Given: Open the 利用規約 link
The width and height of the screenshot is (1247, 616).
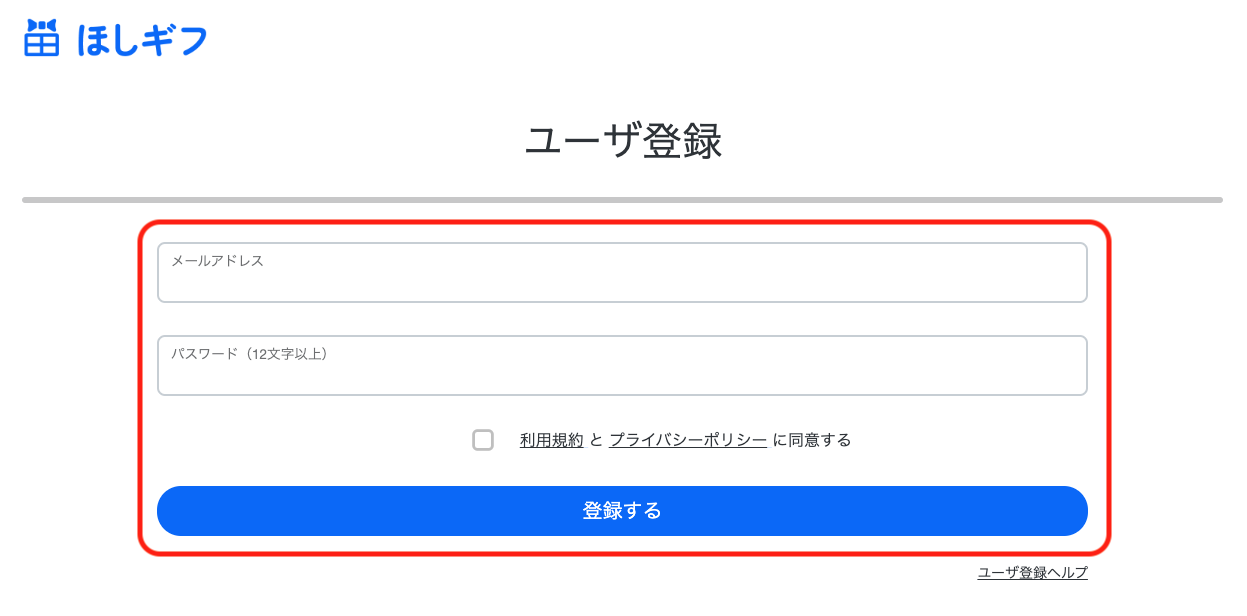Looking at the screenshot, I should 551,440.
